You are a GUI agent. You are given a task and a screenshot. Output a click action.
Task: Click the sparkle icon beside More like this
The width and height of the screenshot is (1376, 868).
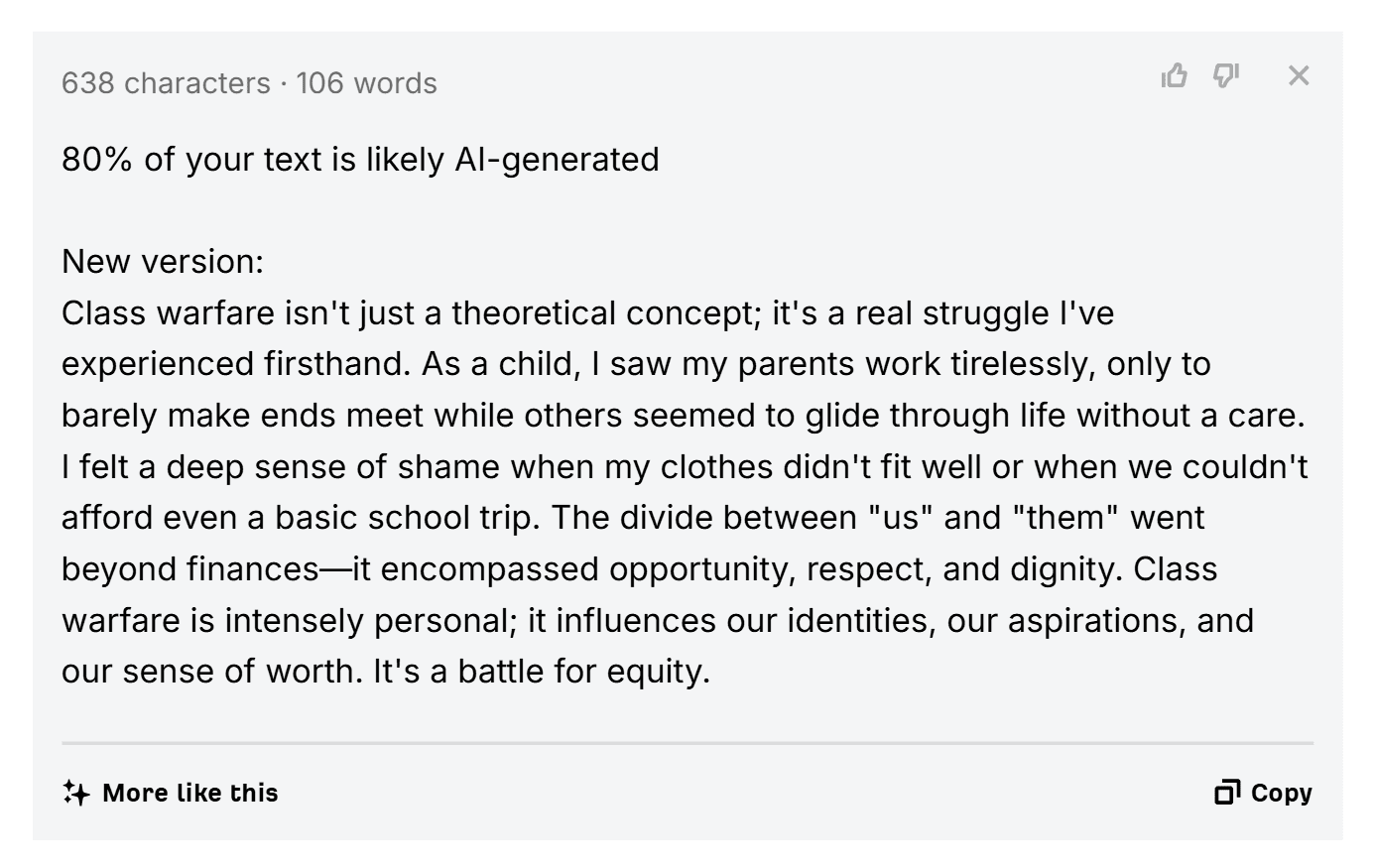point(75,793)
